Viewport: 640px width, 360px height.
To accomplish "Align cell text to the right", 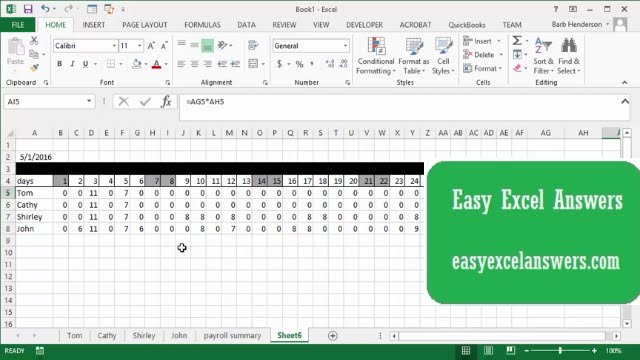I will click(207, 64).
